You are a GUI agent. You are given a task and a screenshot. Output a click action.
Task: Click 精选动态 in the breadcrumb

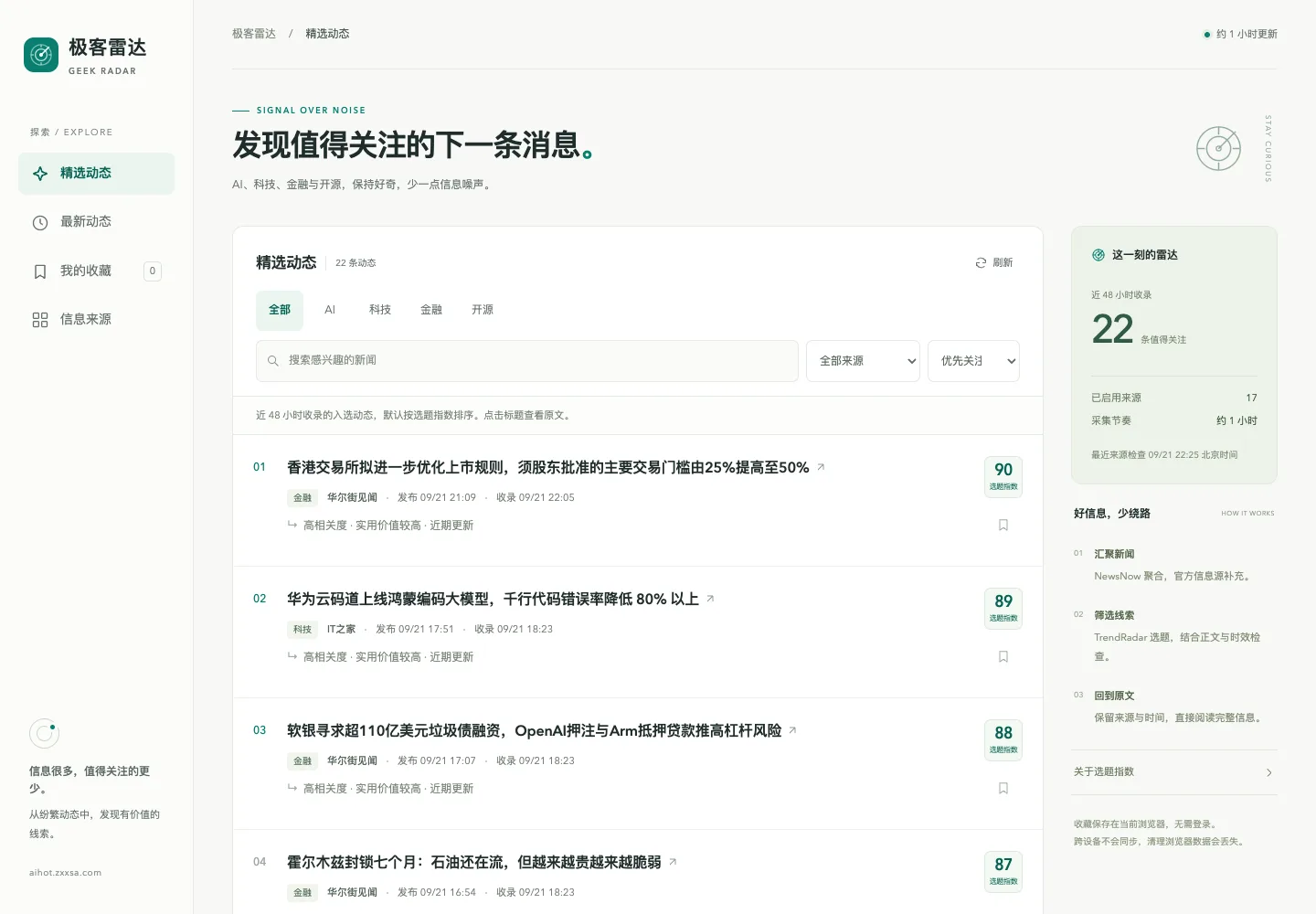(327, 34)
